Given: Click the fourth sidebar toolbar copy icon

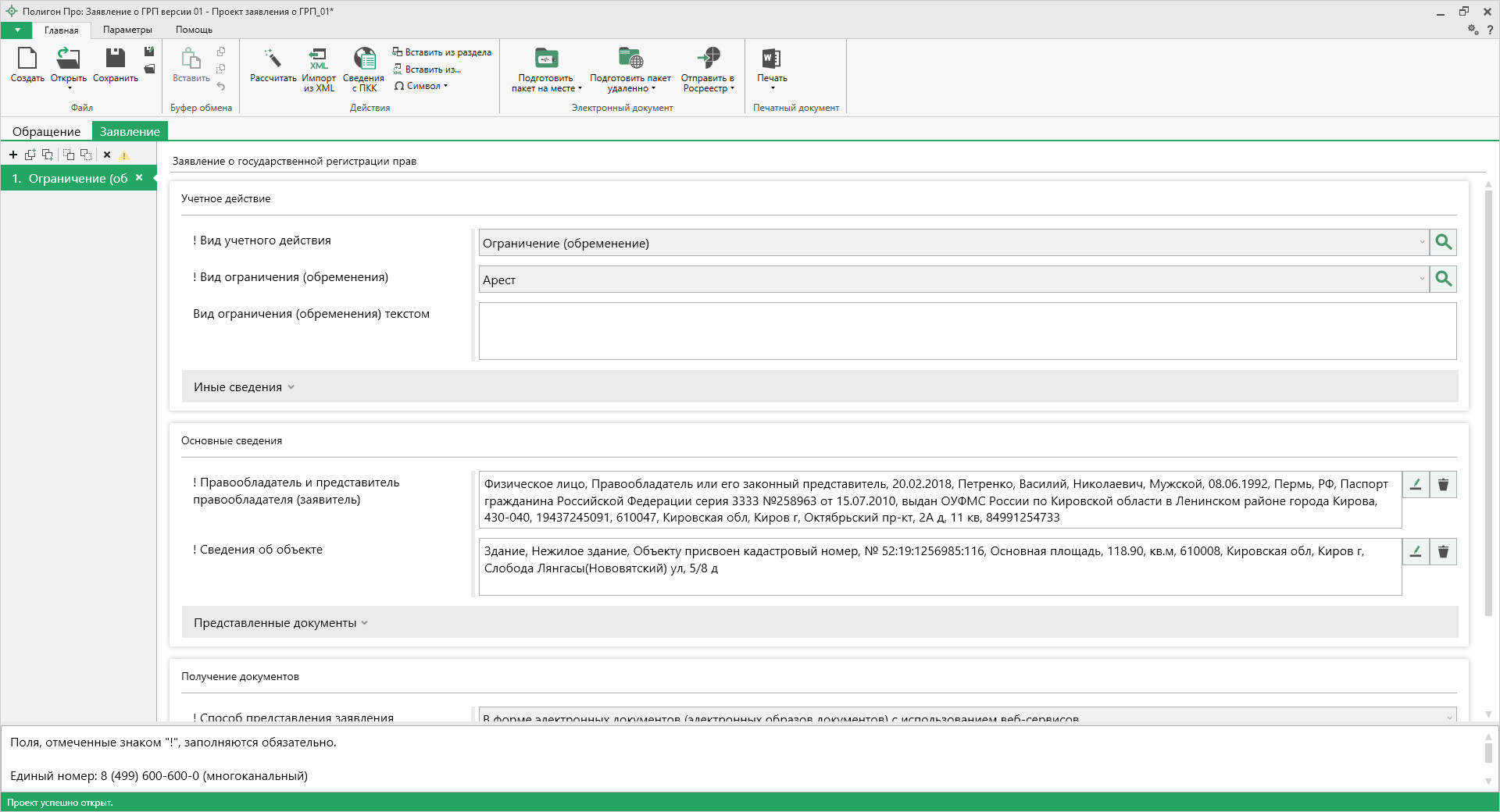Looking at the screenshot, I should coord(69,155).
